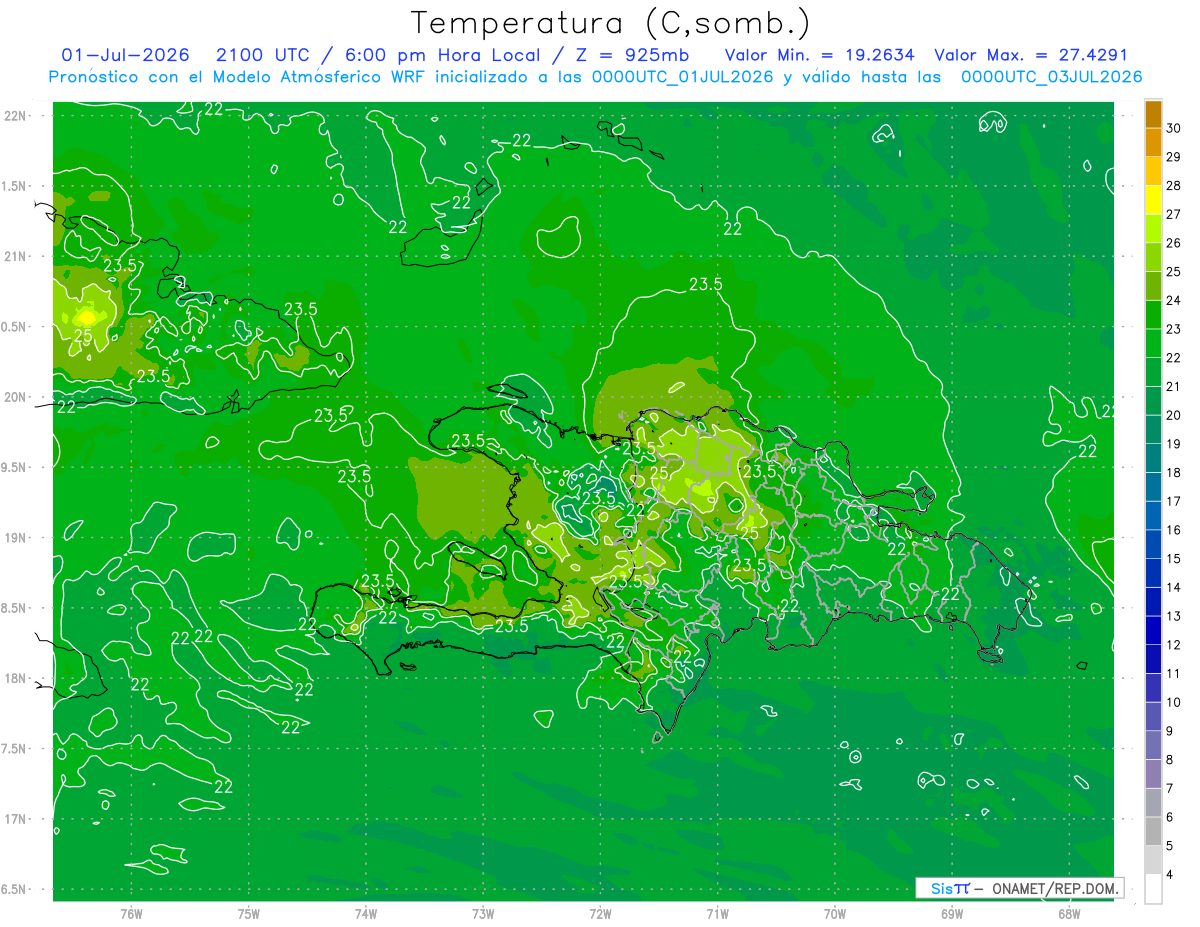
Task: Pick the orange swatch between 29 and 30
Action: click(1153, 143)
